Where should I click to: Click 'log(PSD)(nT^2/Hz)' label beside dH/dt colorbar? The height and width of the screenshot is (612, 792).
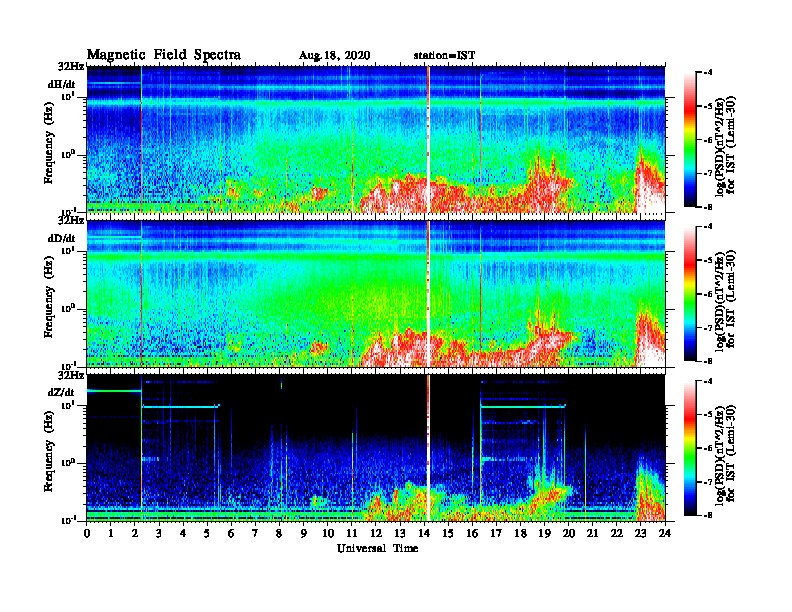tap(720, 146)
